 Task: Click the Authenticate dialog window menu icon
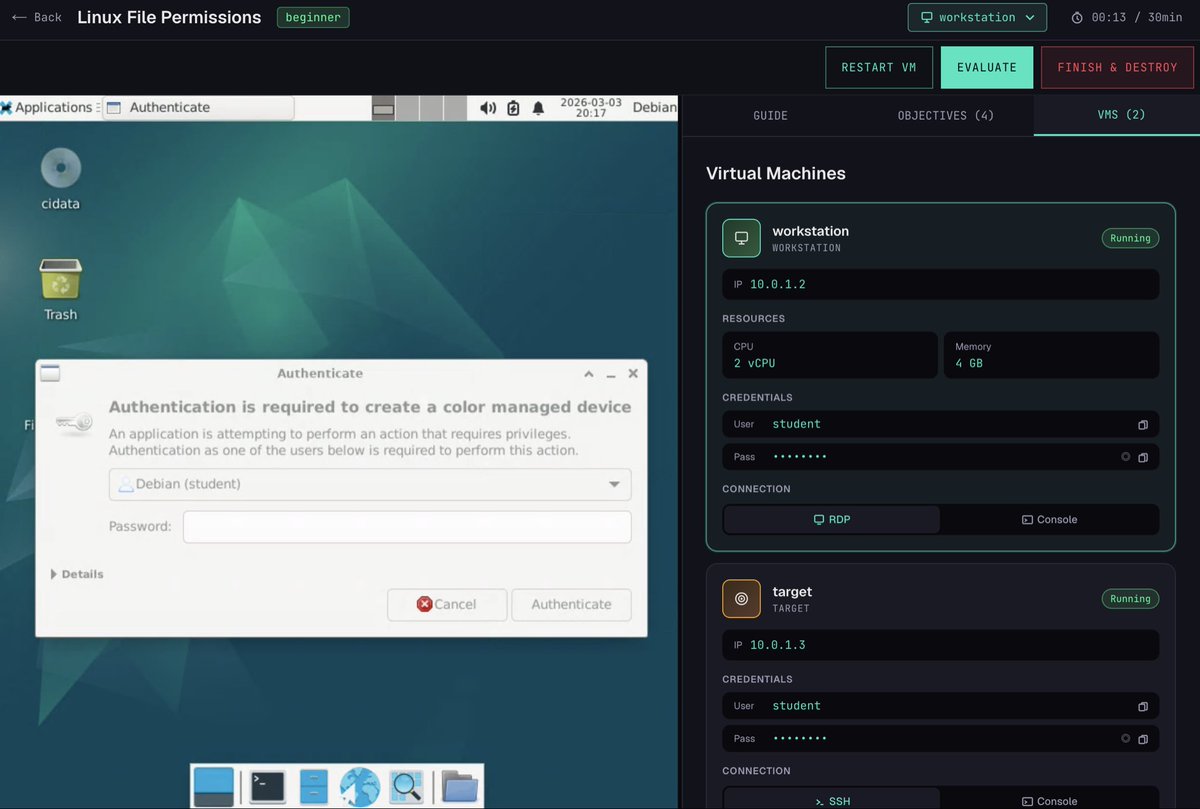pyautogui.click(x=50, y=373)
